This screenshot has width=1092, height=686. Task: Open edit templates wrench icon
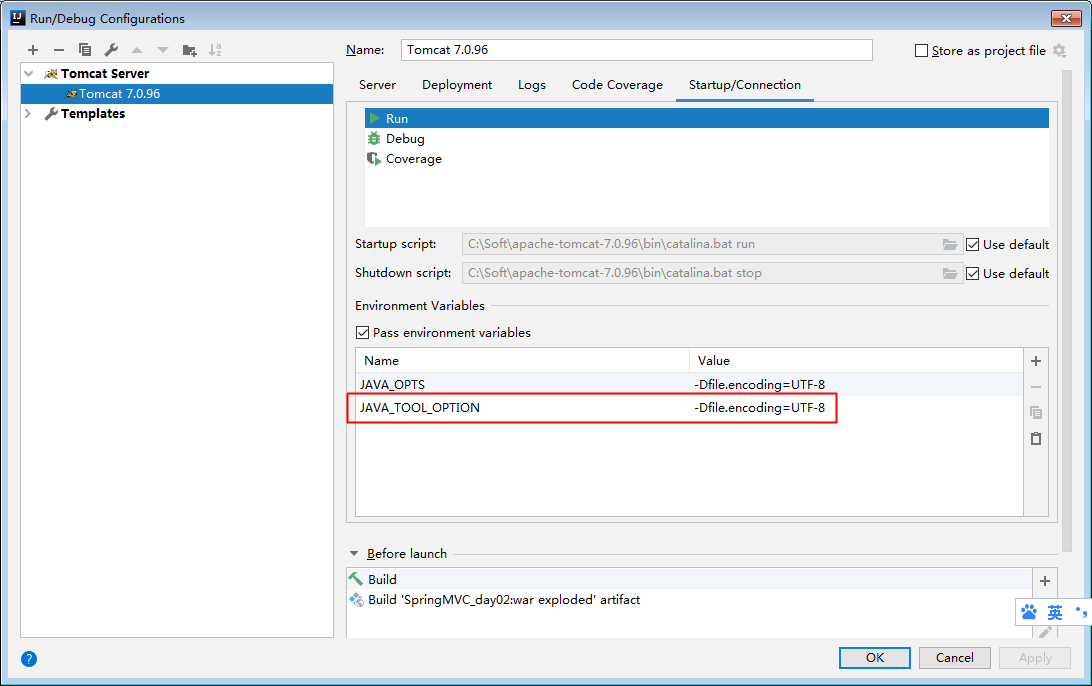click(111, 50)
